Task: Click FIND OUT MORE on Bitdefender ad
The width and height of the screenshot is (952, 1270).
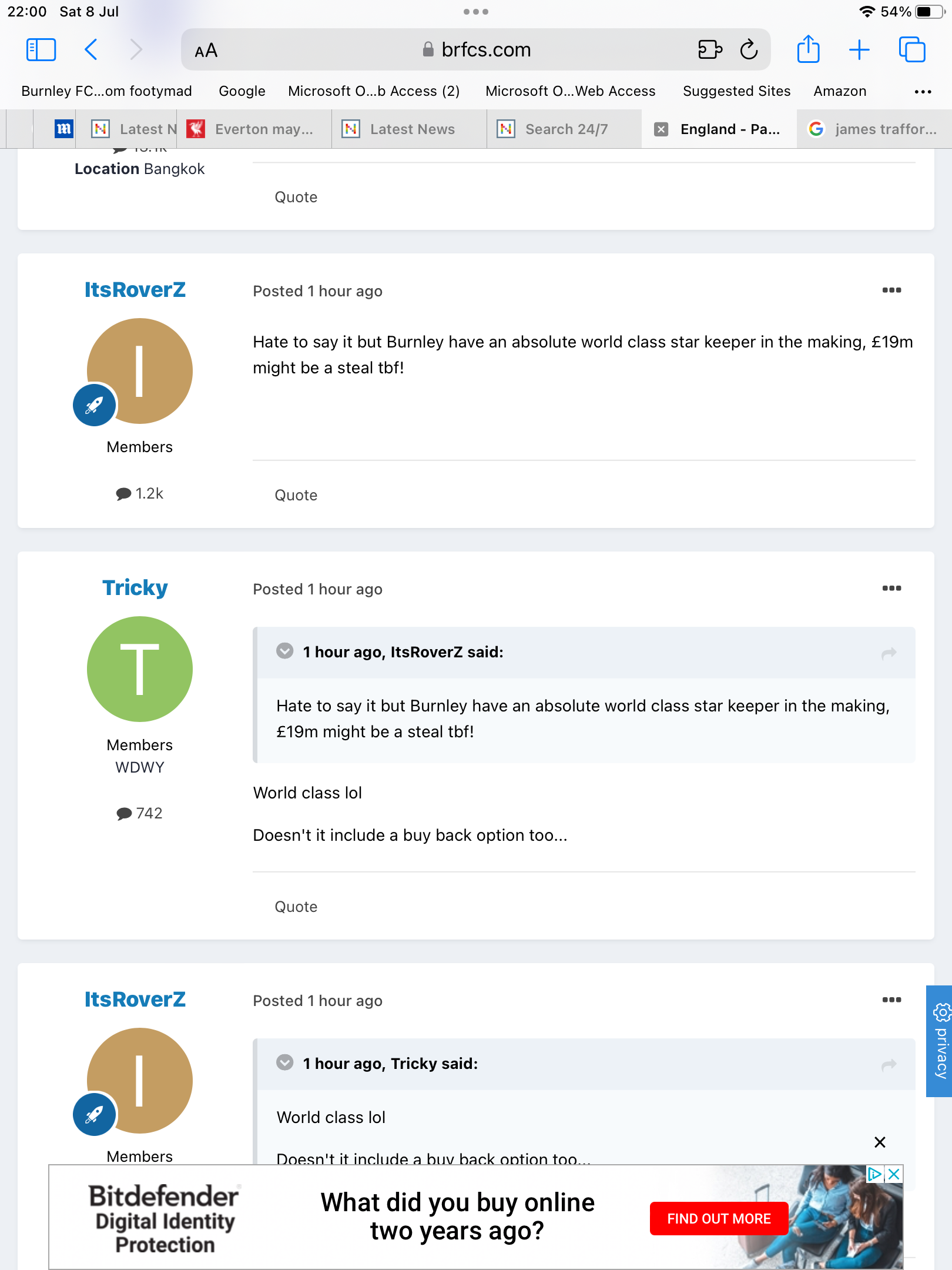Action: pos(719,1219)
